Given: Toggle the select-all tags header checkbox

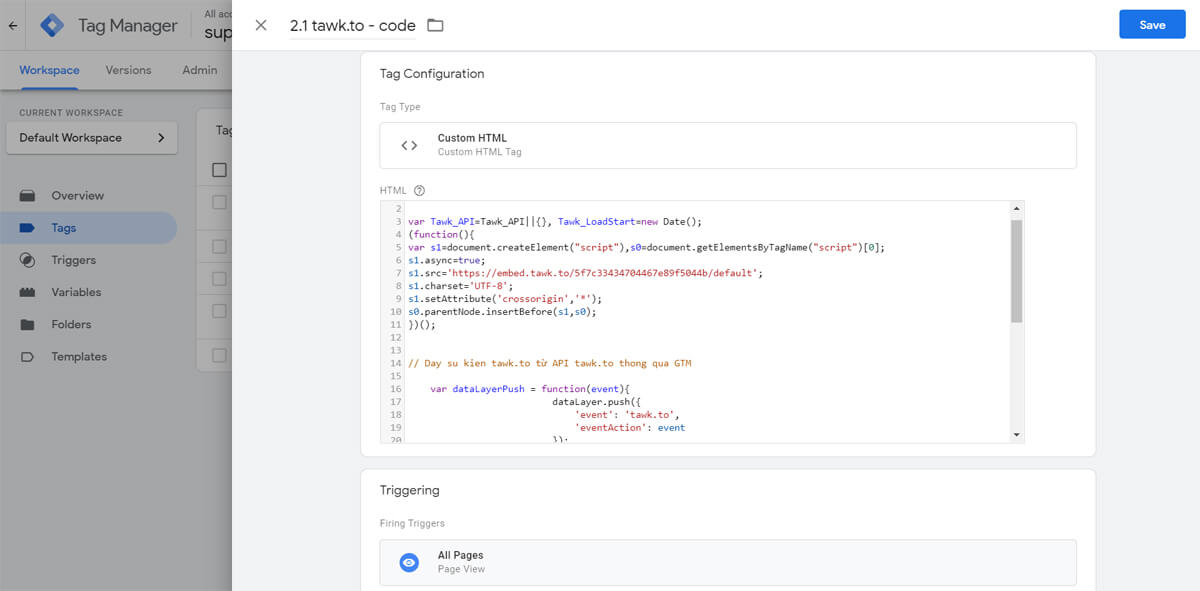Looking at the screenshot, I should (220, 170).
